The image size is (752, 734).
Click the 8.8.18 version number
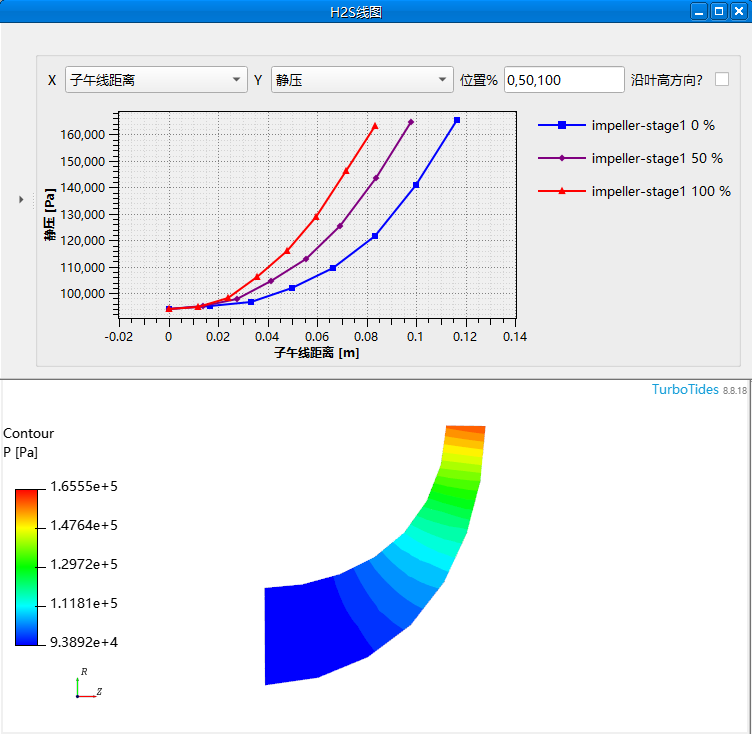point(735,391)
